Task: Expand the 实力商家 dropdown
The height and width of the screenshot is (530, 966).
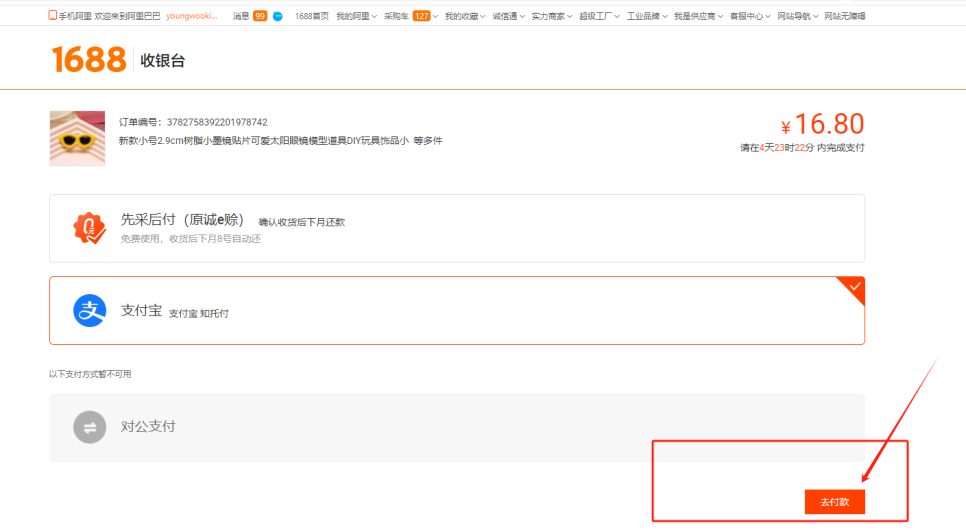Action: (x=551, y=16)
